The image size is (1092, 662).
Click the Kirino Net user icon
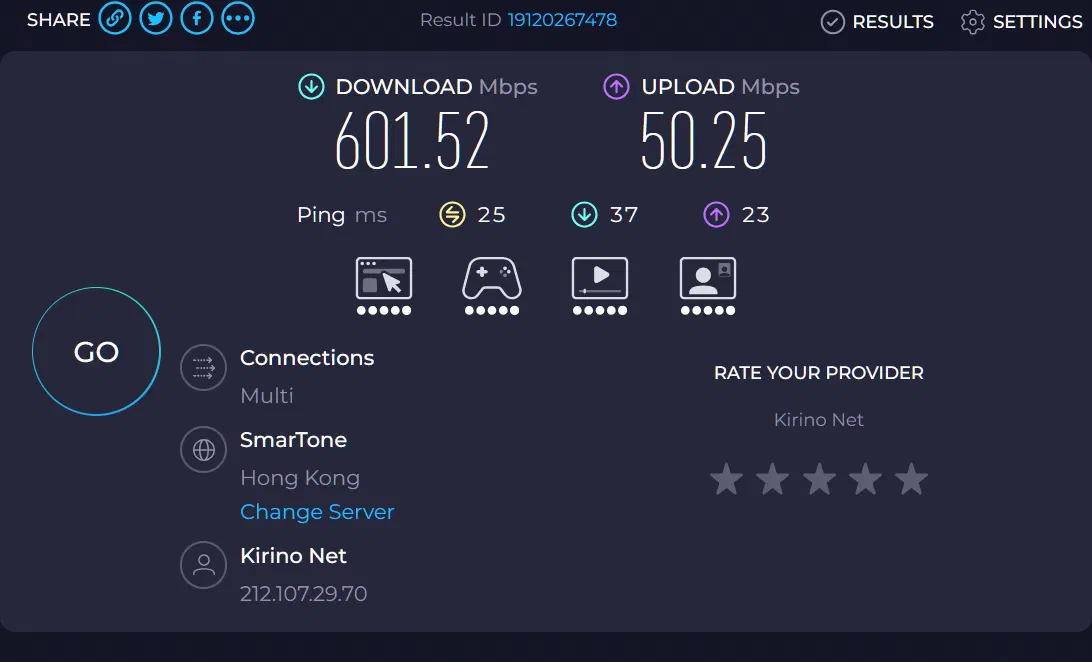[204, 566]
